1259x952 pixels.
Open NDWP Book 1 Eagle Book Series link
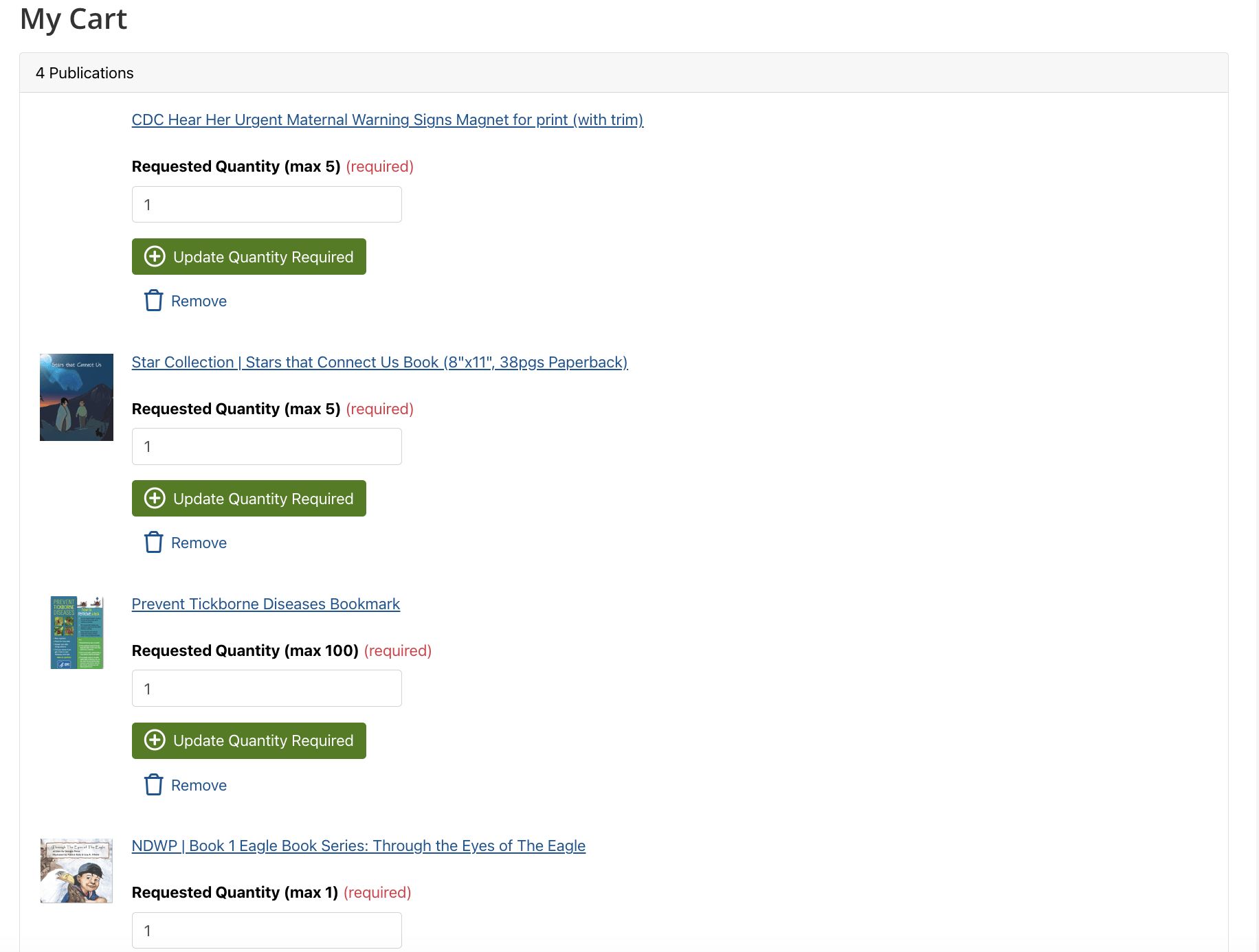(x=358, y=846)
